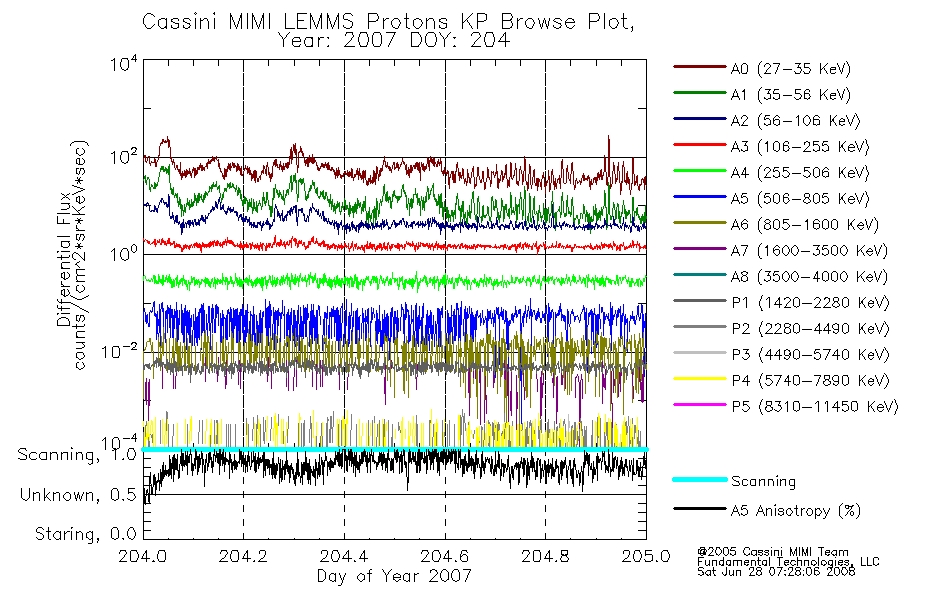Click the x-axis tick label 204.2
This screenshot has width=950, height=600.
click(244, 556)
